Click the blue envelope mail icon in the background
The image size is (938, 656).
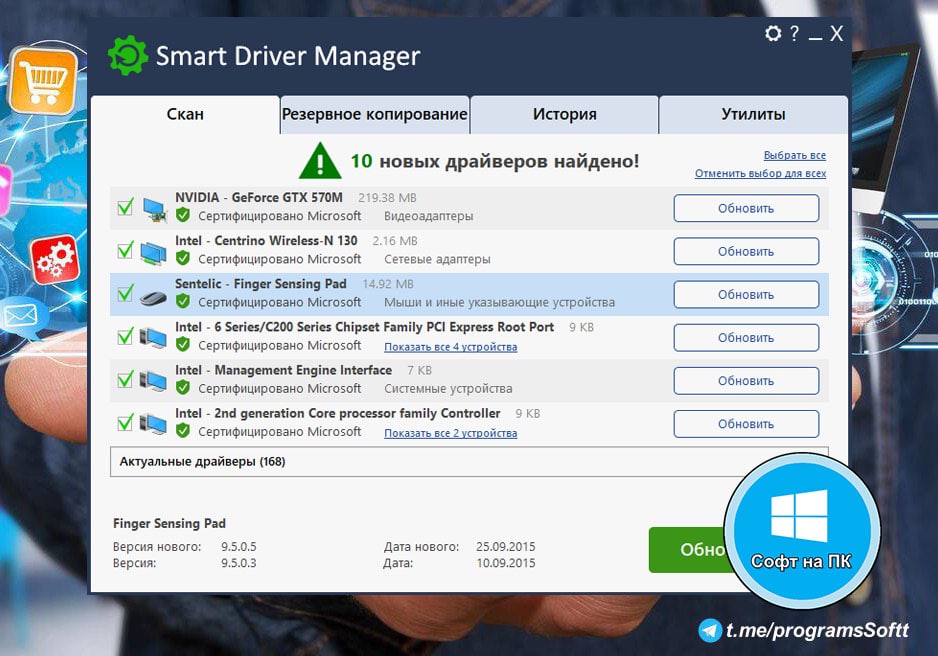coord(21,315)
